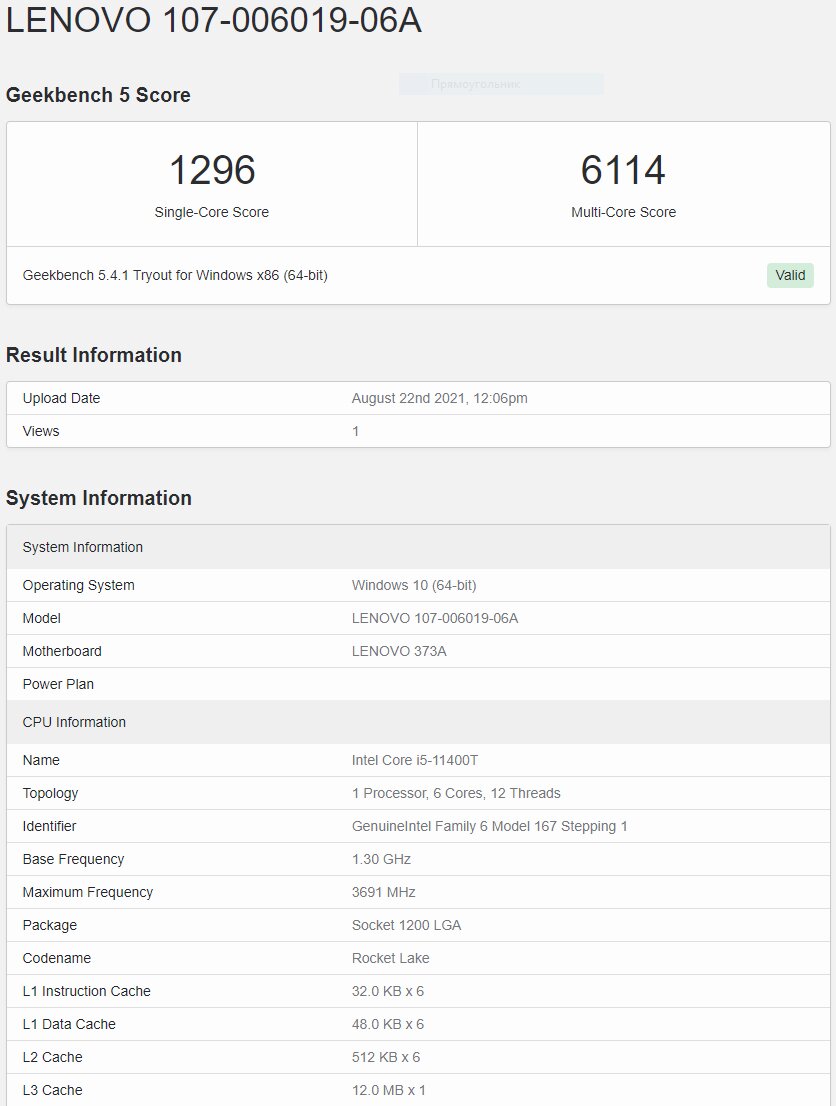The width and height of the screenshot is (836, 1106).
Task: Select the 'Rocket Lake' codename value
Action: tap(391, 959)
